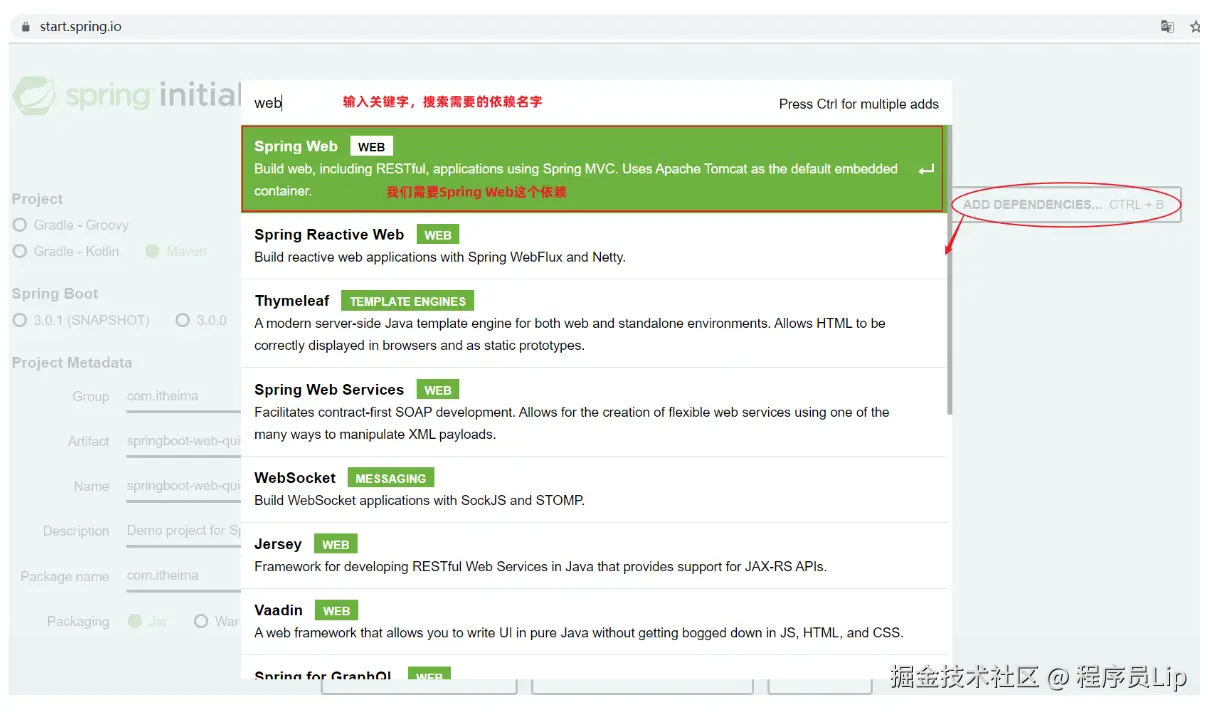Click the ADD DEPENDENCIES button
1208x712 pixels.
pyautogui.click(x=1066, y=205)
